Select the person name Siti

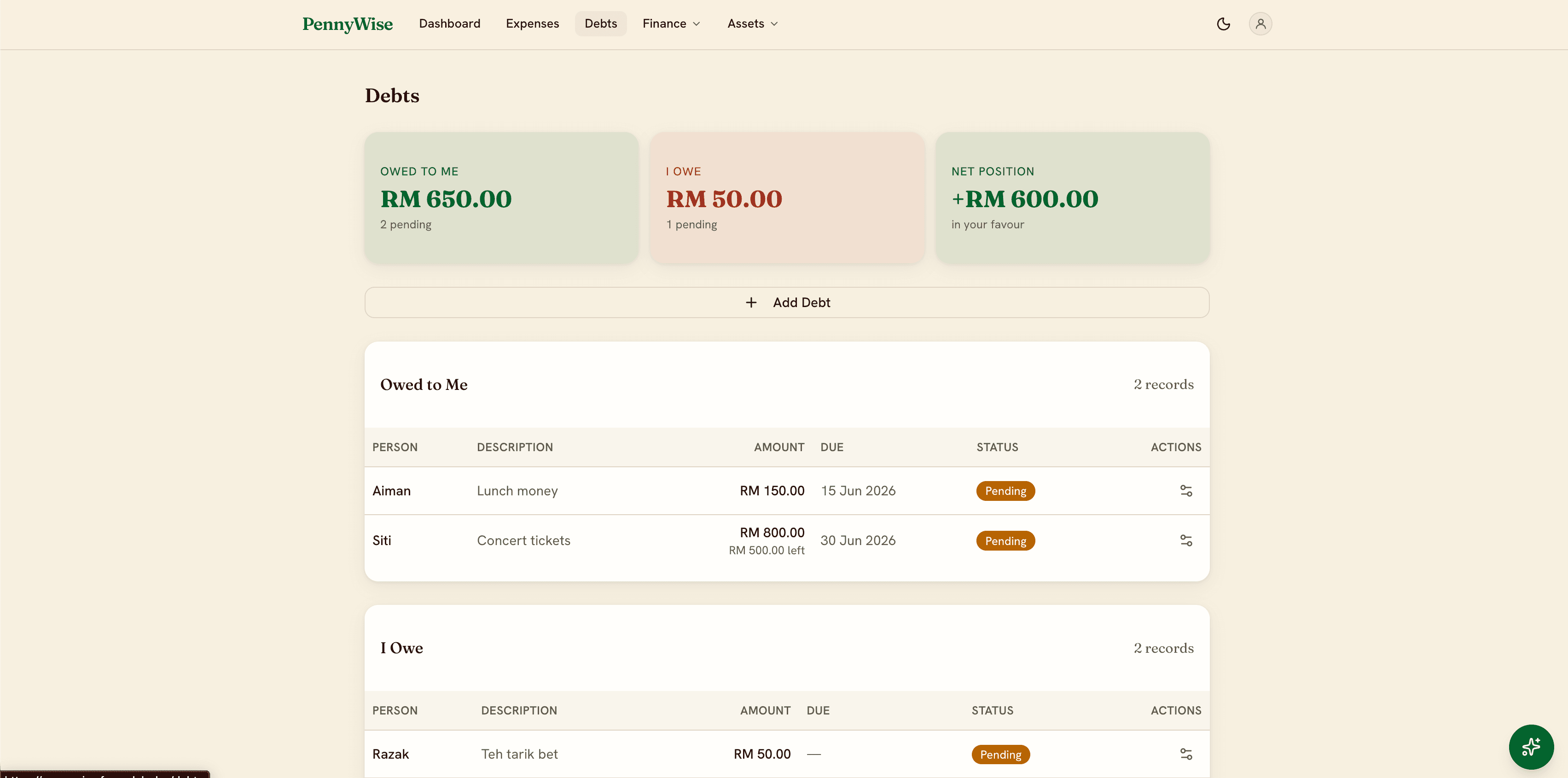[382, 540]
